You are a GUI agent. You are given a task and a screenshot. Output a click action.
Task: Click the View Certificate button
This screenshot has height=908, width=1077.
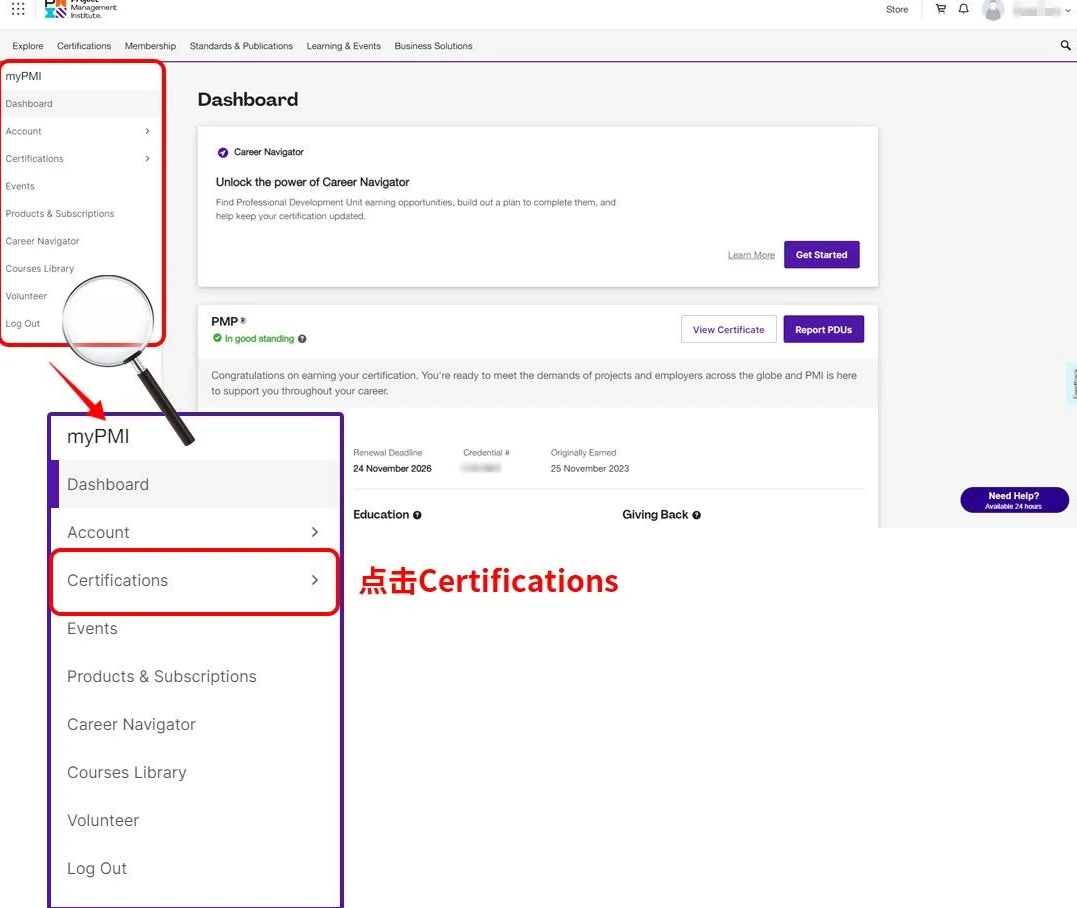point(729,330)
